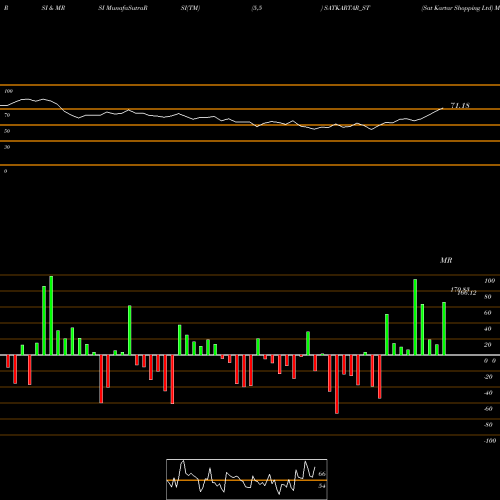
Task: Click the value 54 in mini chart
Action: coord(322,486)
